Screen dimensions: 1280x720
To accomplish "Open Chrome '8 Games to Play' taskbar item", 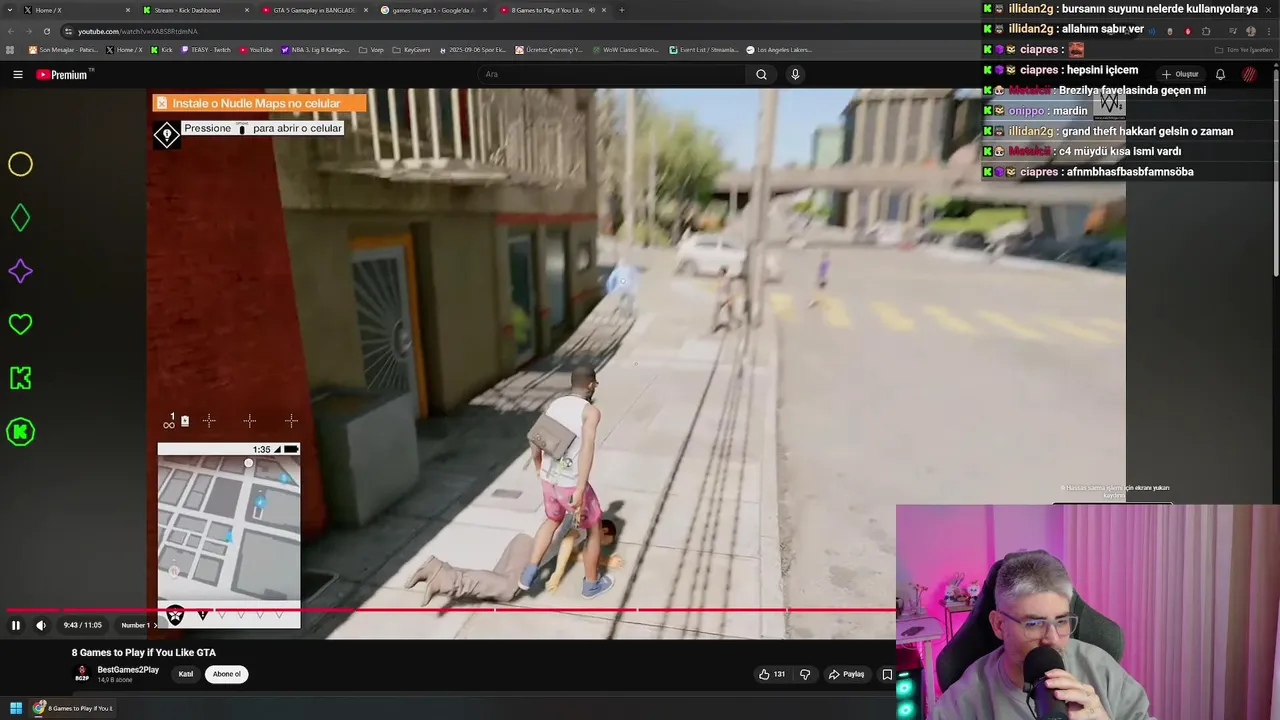I will pyautogui.click(x=74, y=708).
